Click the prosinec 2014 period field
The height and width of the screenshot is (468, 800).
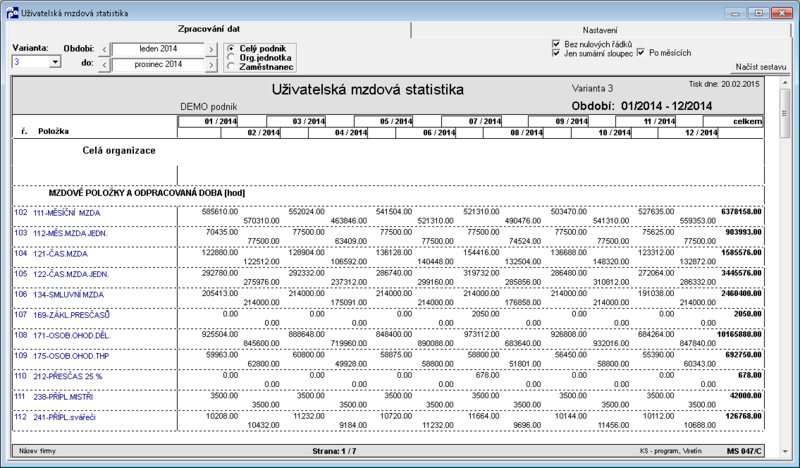coord(158,64)
